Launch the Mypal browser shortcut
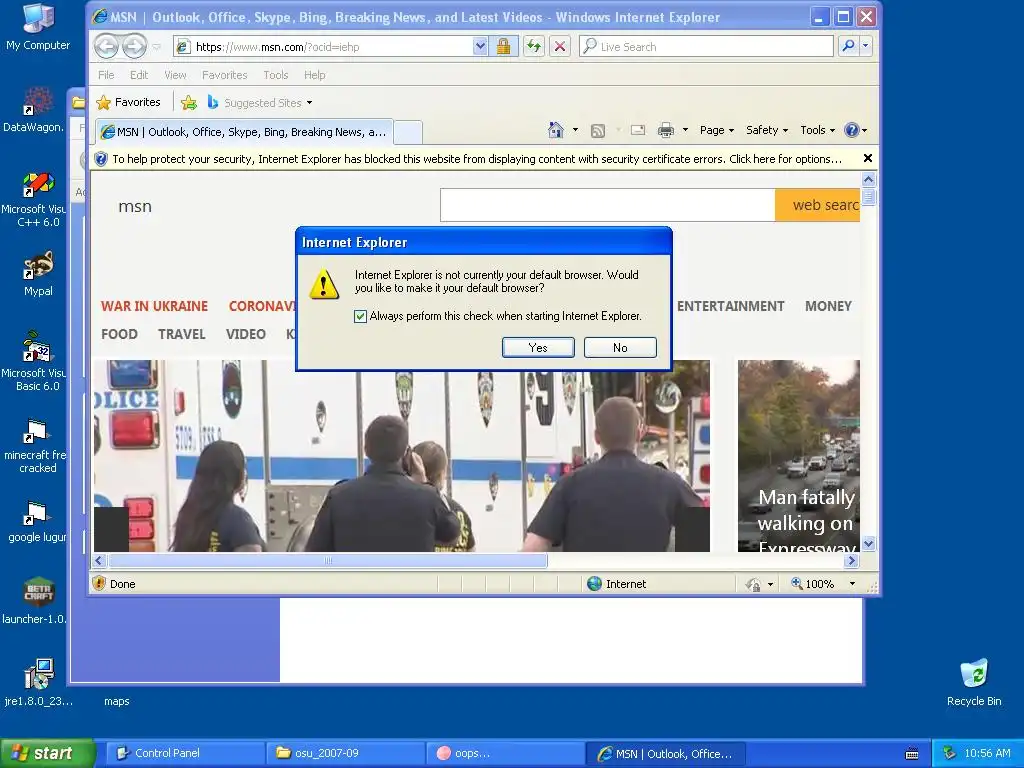 [38, 274]
